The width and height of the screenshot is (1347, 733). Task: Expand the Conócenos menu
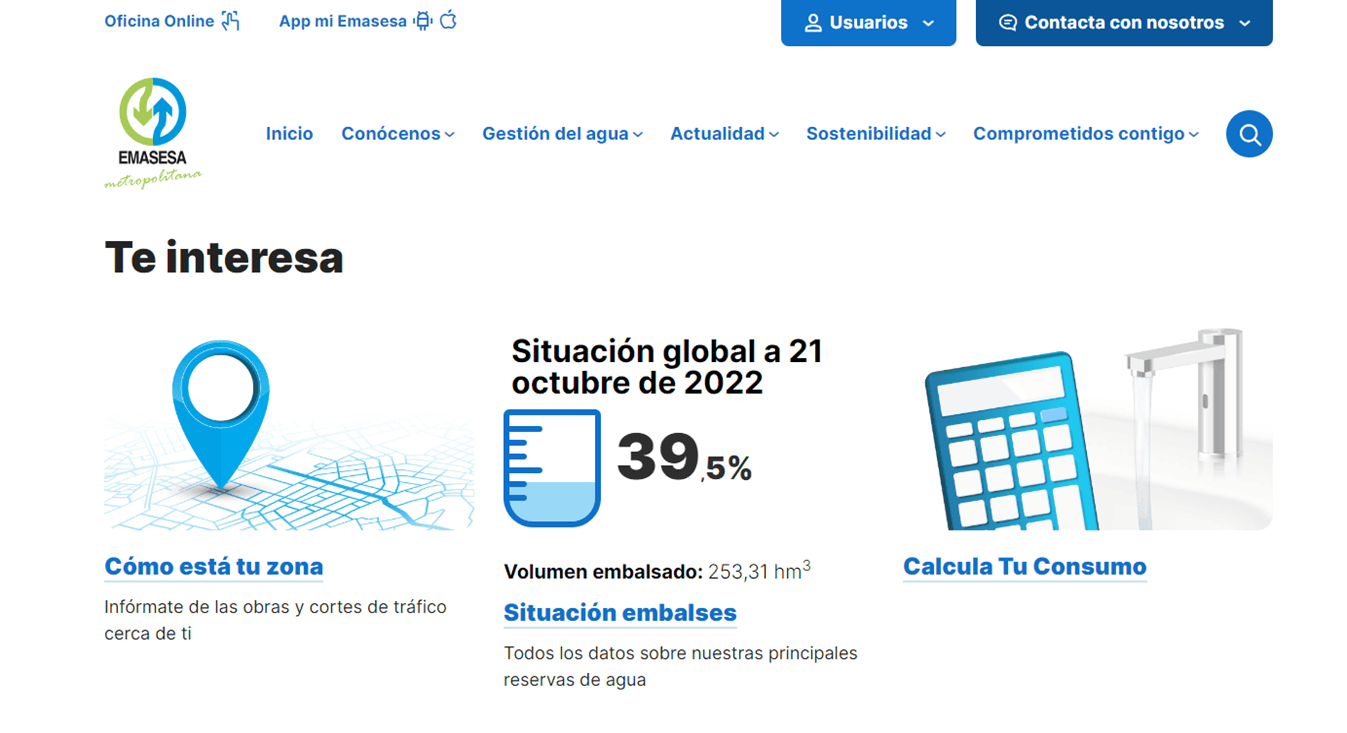click(x=397, y=134)
